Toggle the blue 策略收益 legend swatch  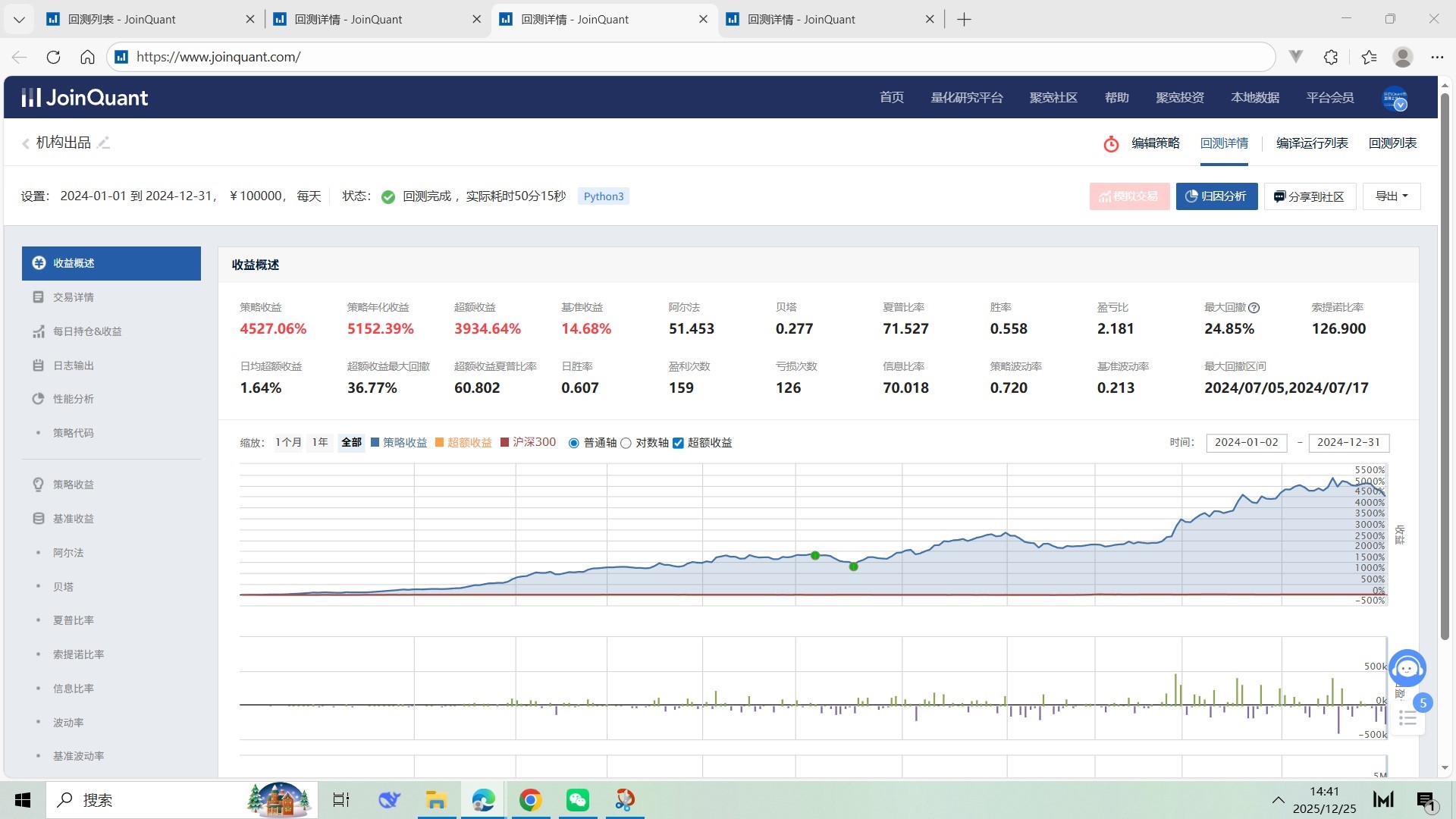[x=375, y=443]
